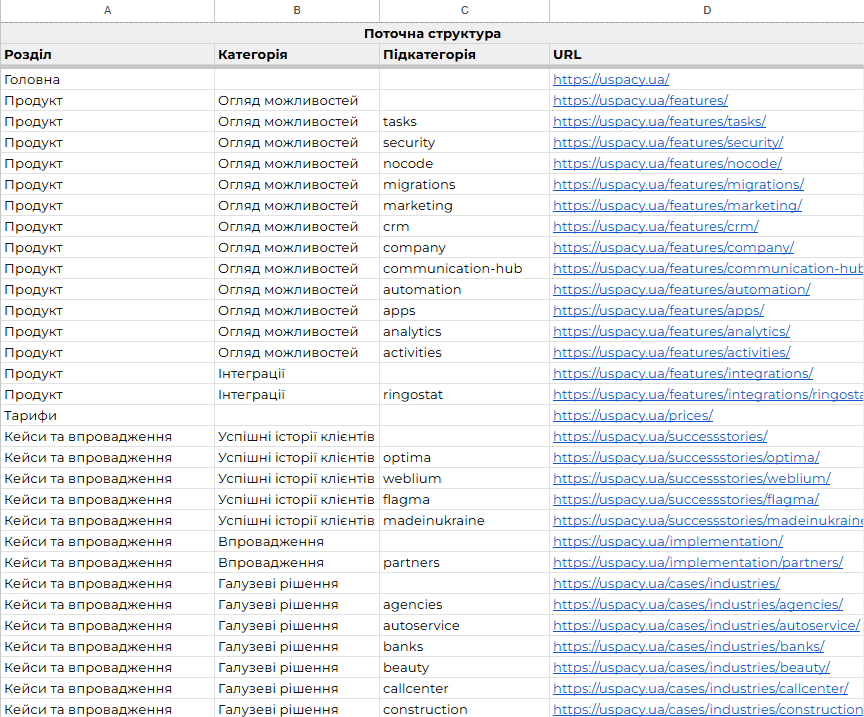Open the features/tasks/ URL link

659,121
